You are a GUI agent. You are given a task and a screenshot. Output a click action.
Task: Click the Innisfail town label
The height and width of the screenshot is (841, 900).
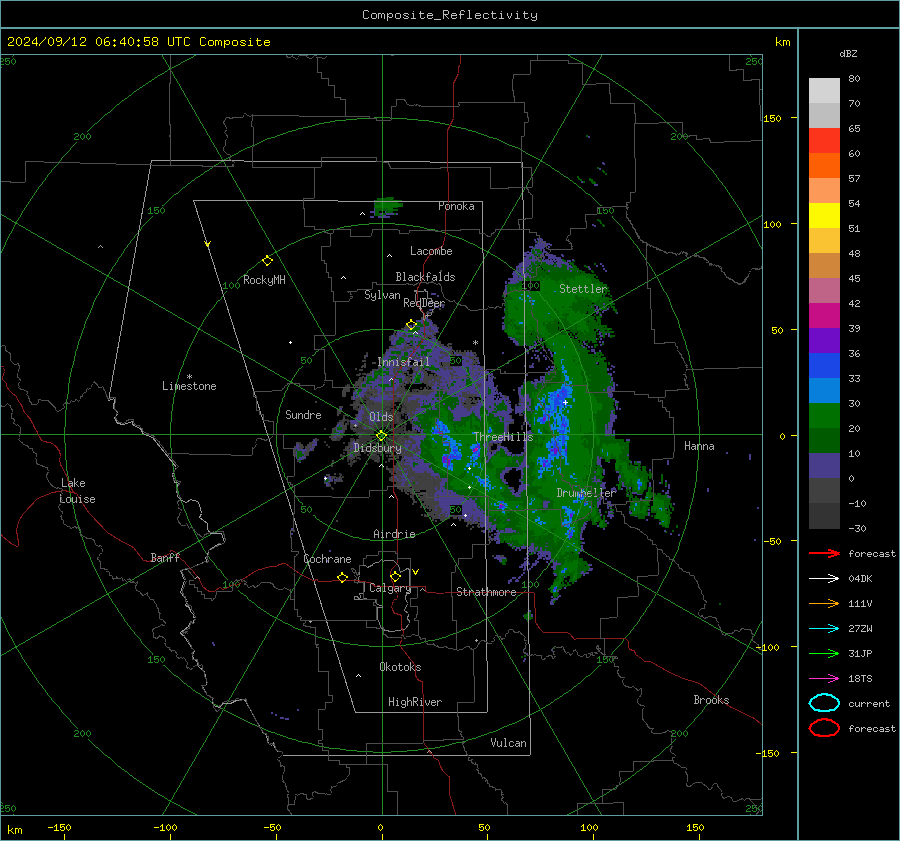point(403,362)
